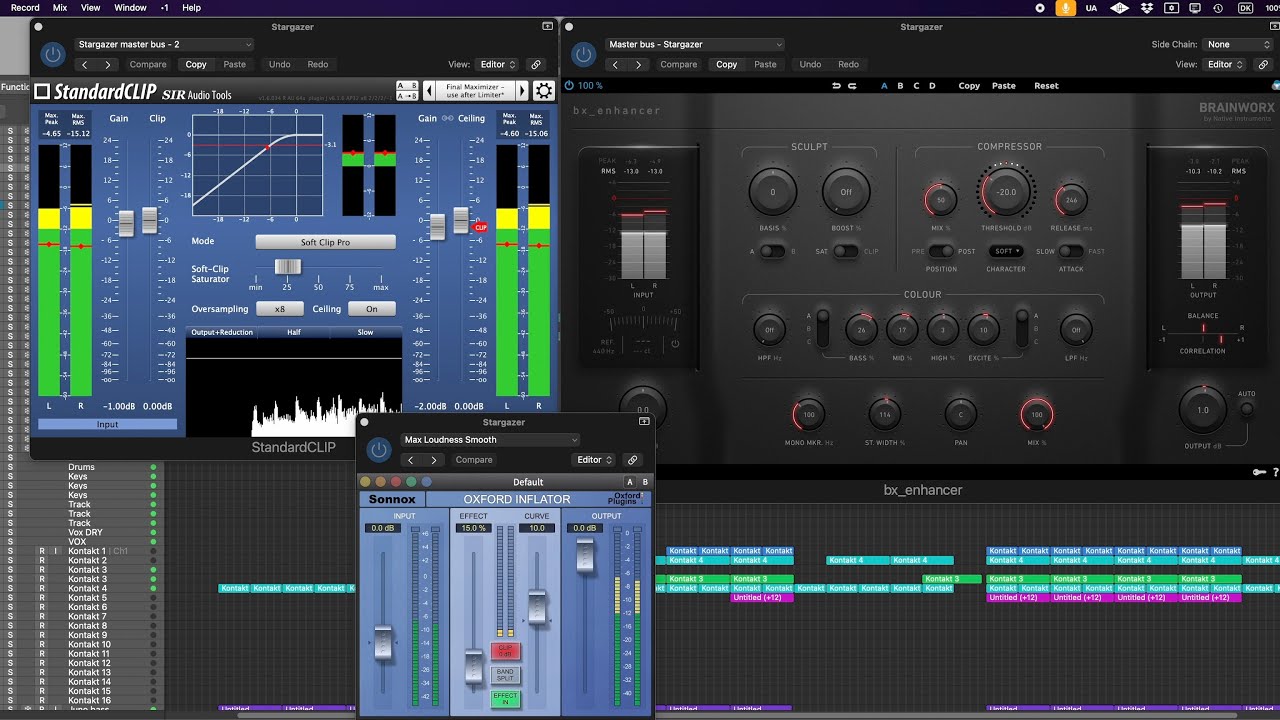Open Master bus - Stargazer preset dropdown
Image resolution: width=1280 pixels, height=720 pixels.
pyautogui.click(x=694, y=44)
